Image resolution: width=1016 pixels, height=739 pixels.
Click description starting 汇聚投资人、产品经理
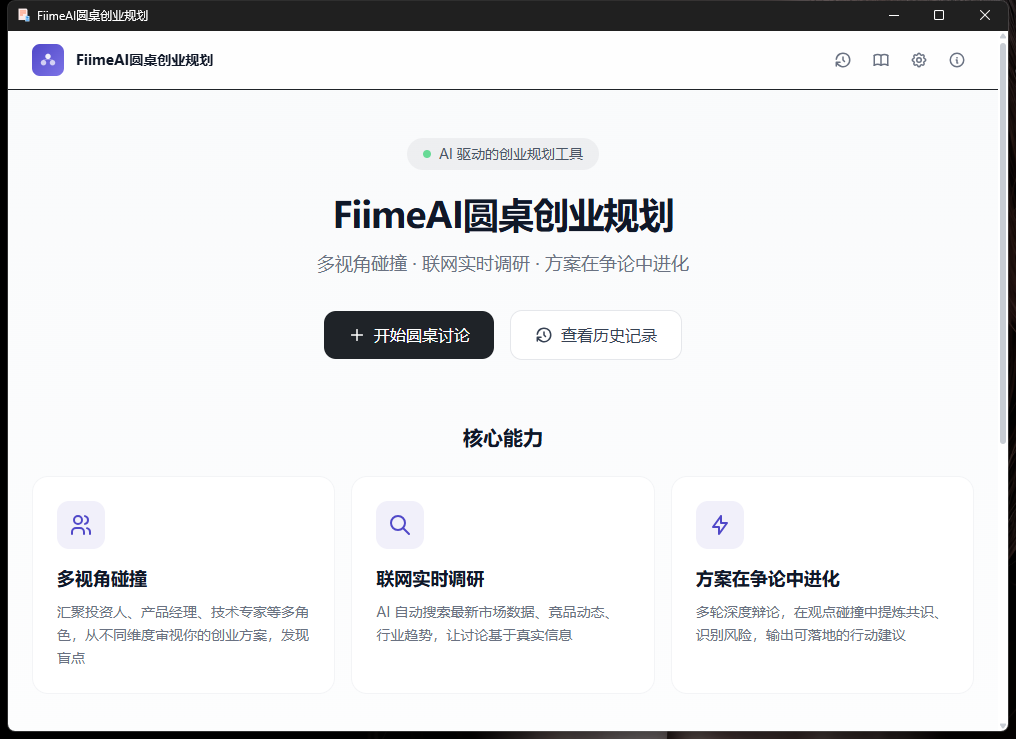click(183, 635)
